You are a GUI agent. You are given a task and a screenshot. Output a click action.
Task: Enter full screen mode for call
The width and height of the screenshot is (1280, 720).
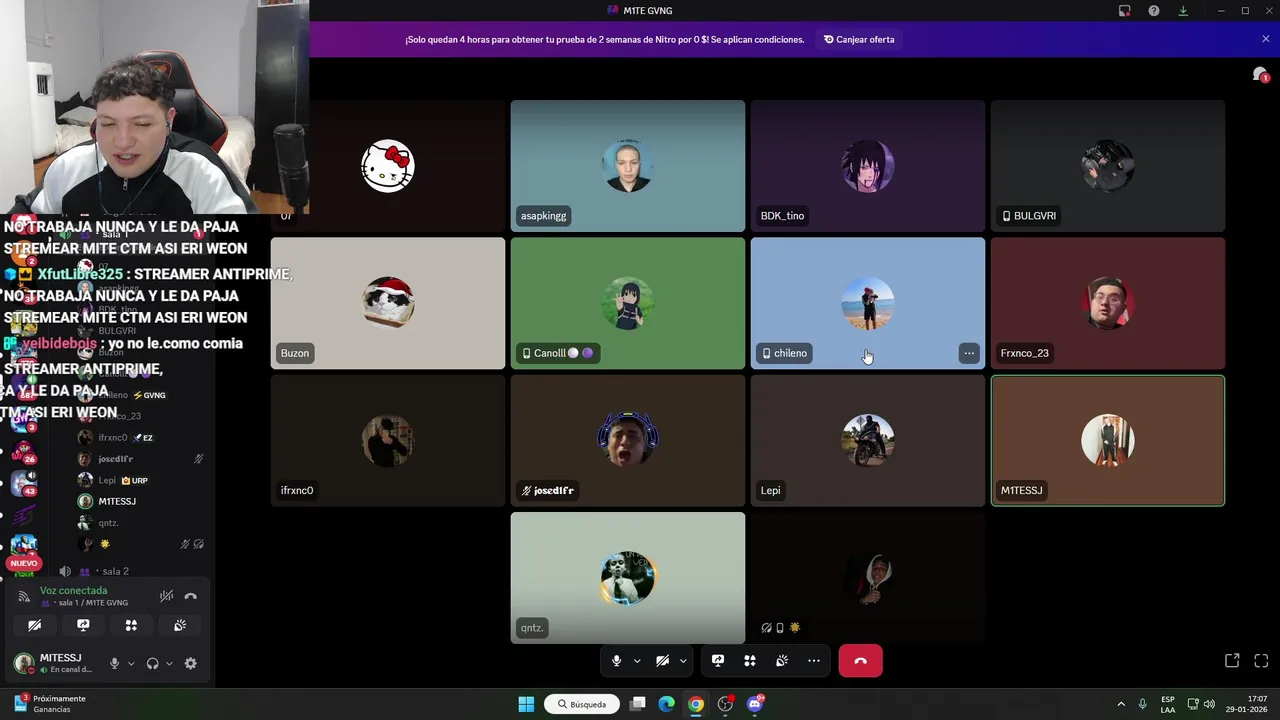tap(1261, 661)
